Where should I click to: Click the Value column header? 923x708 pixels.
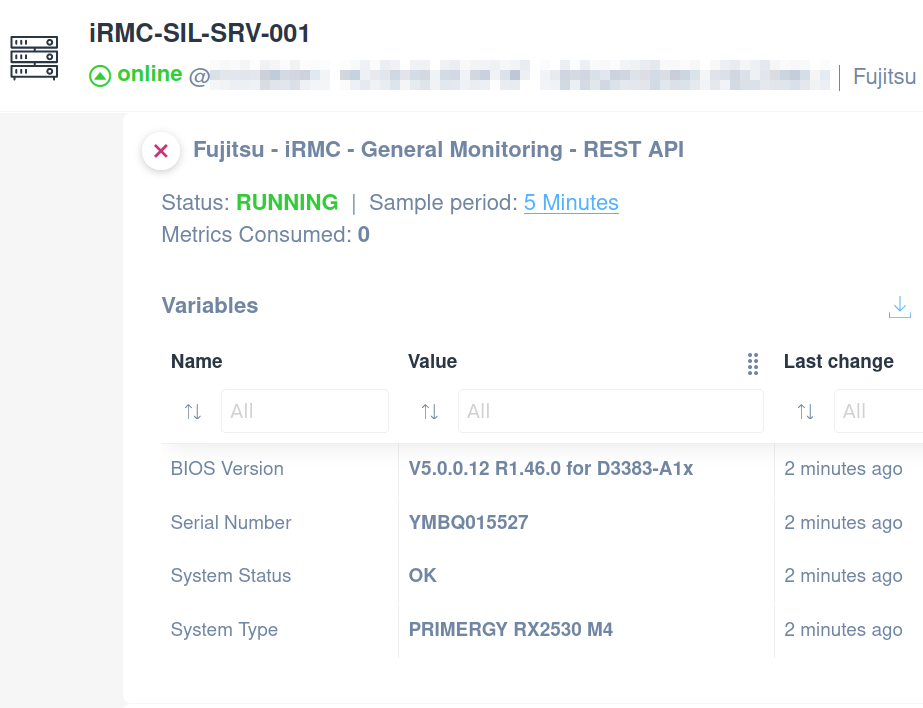pyautogui.click(x=433, y=361)
